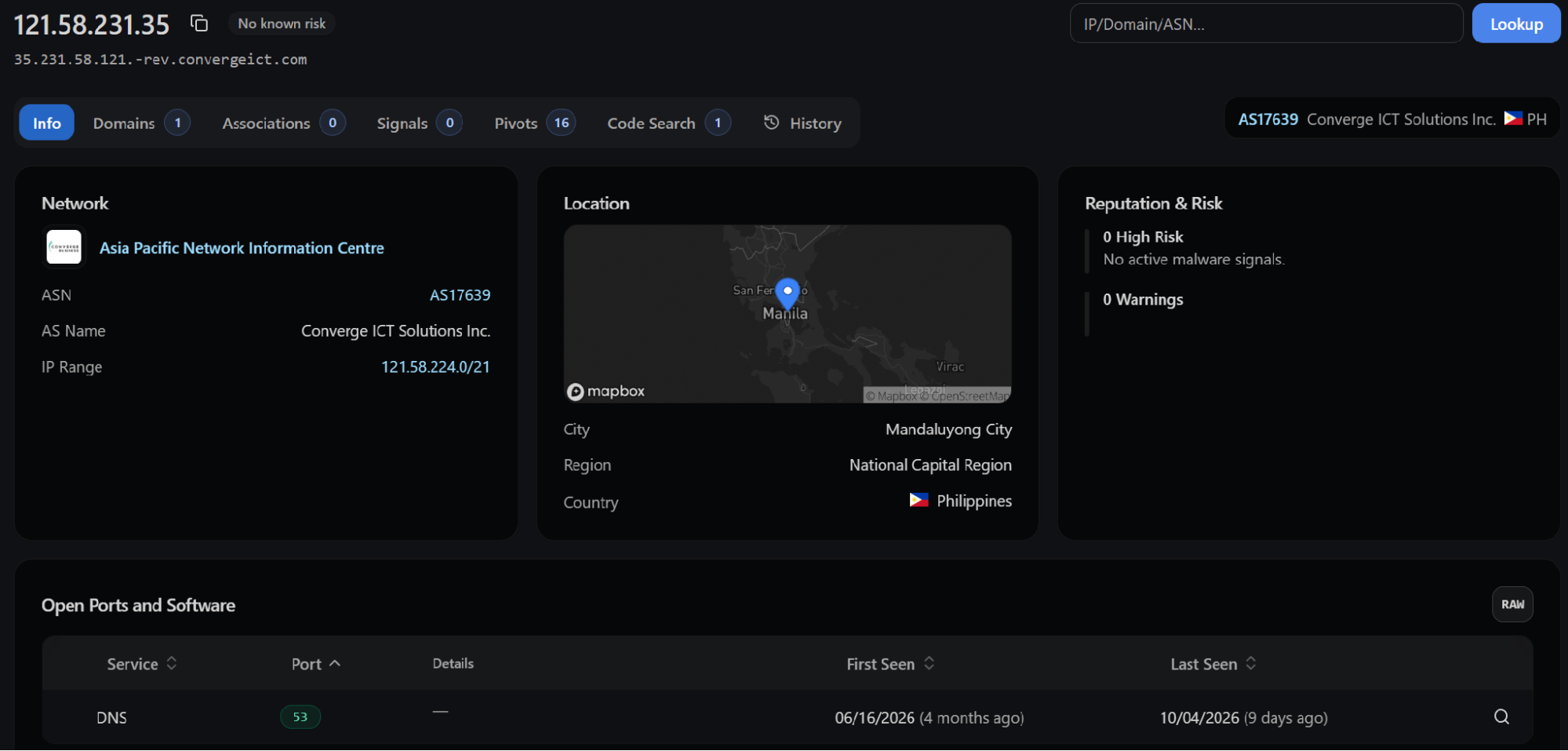Open the Domains tab

coord(141,122)
